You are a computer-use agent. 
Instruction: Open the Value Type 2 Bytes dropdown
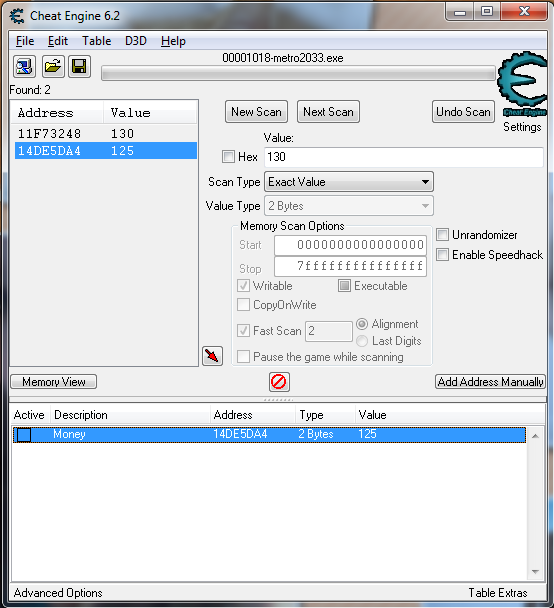[x=349, y=206]
